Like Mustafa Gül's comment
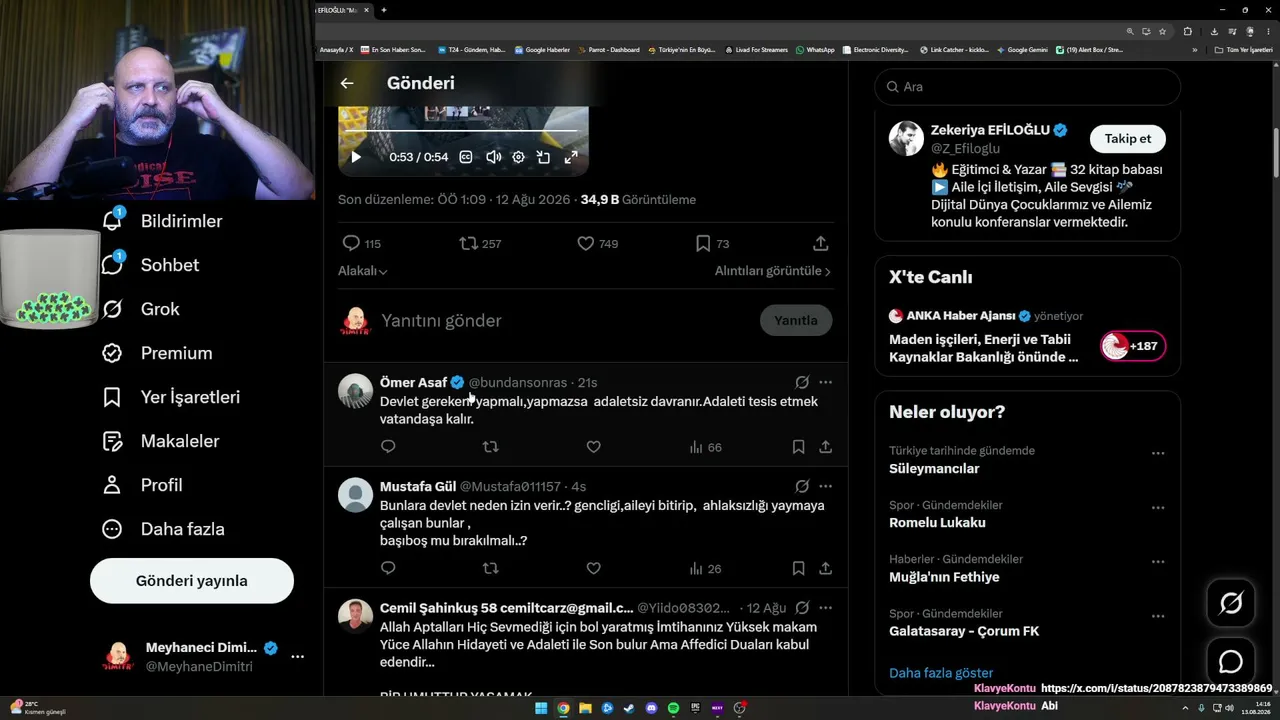Viewport: 1280px width, 720px height. click(593, 568)
